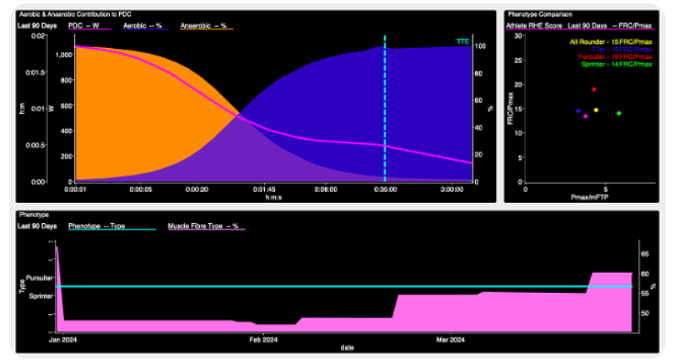Click the 'Sprinter' label on the Type axis
Viewport: 675px width, 362px height.
click(x=41, y=296)
